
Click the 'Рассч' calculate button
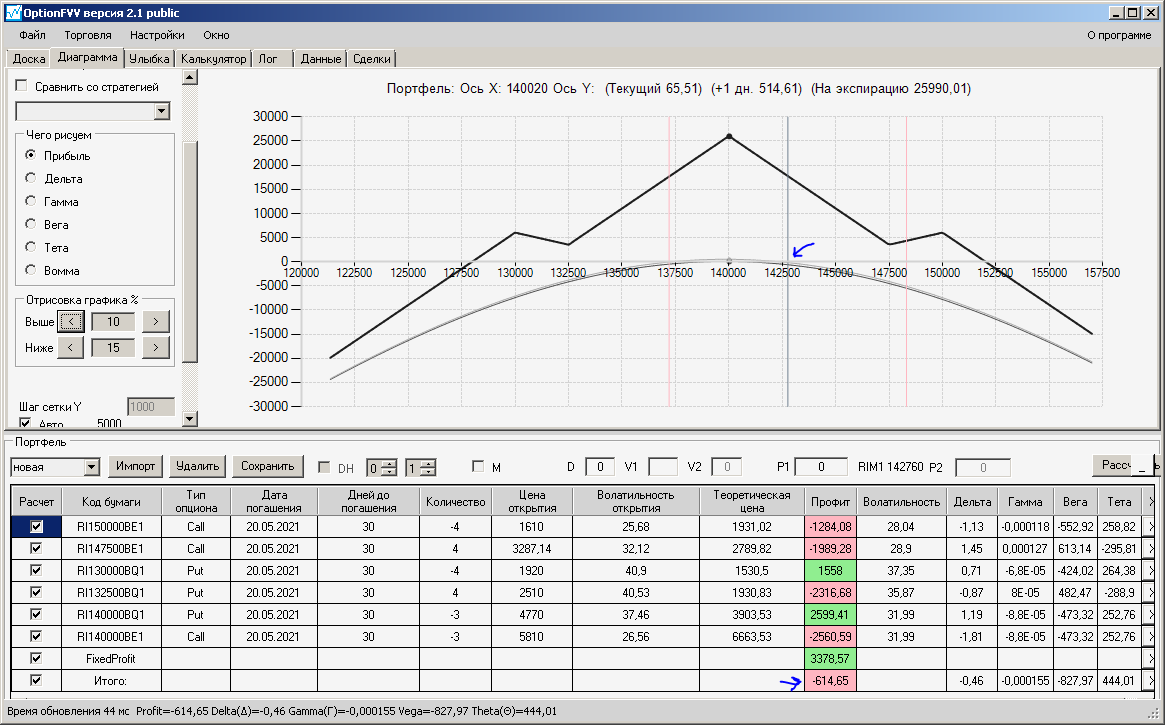(x=1112, y=465)
